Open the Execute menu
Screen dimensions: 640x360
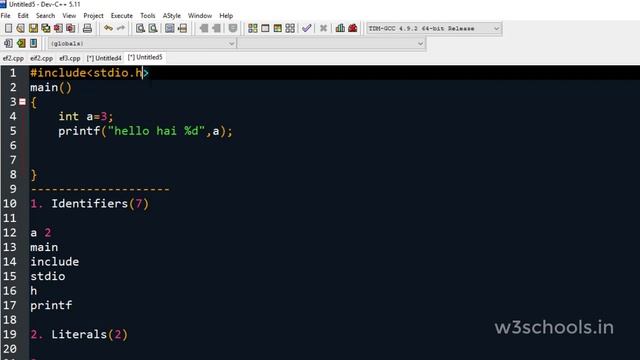[x=122, y=16]
